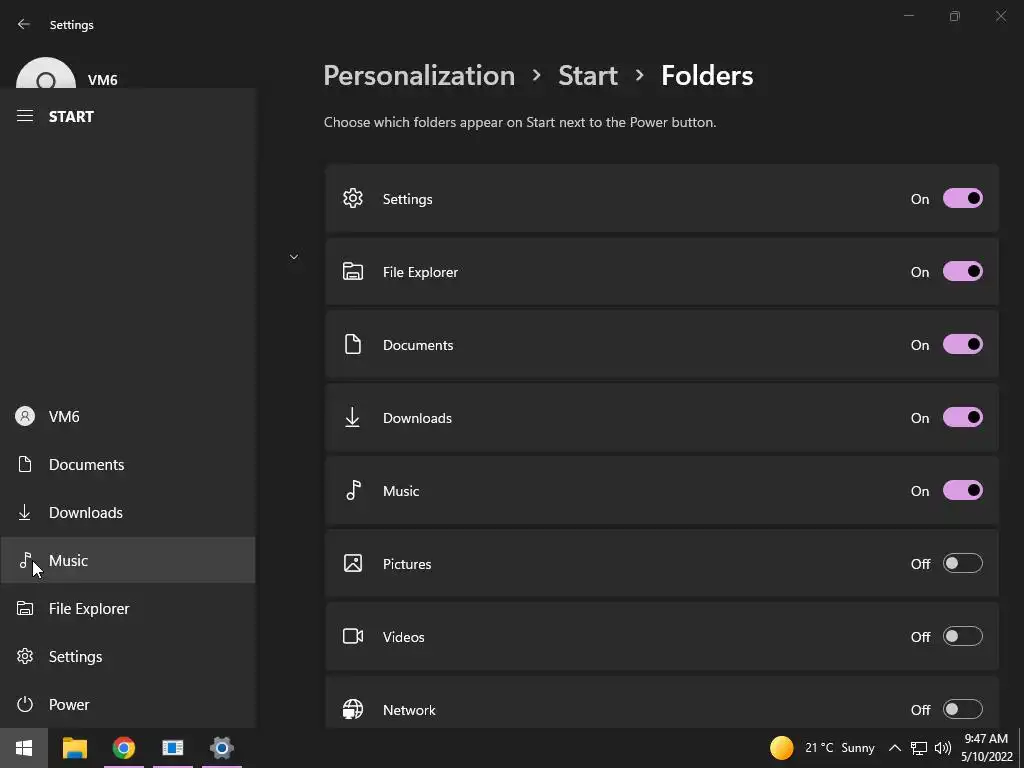
Task: Open Power in Start menu
Action: [x=69, y=704]
